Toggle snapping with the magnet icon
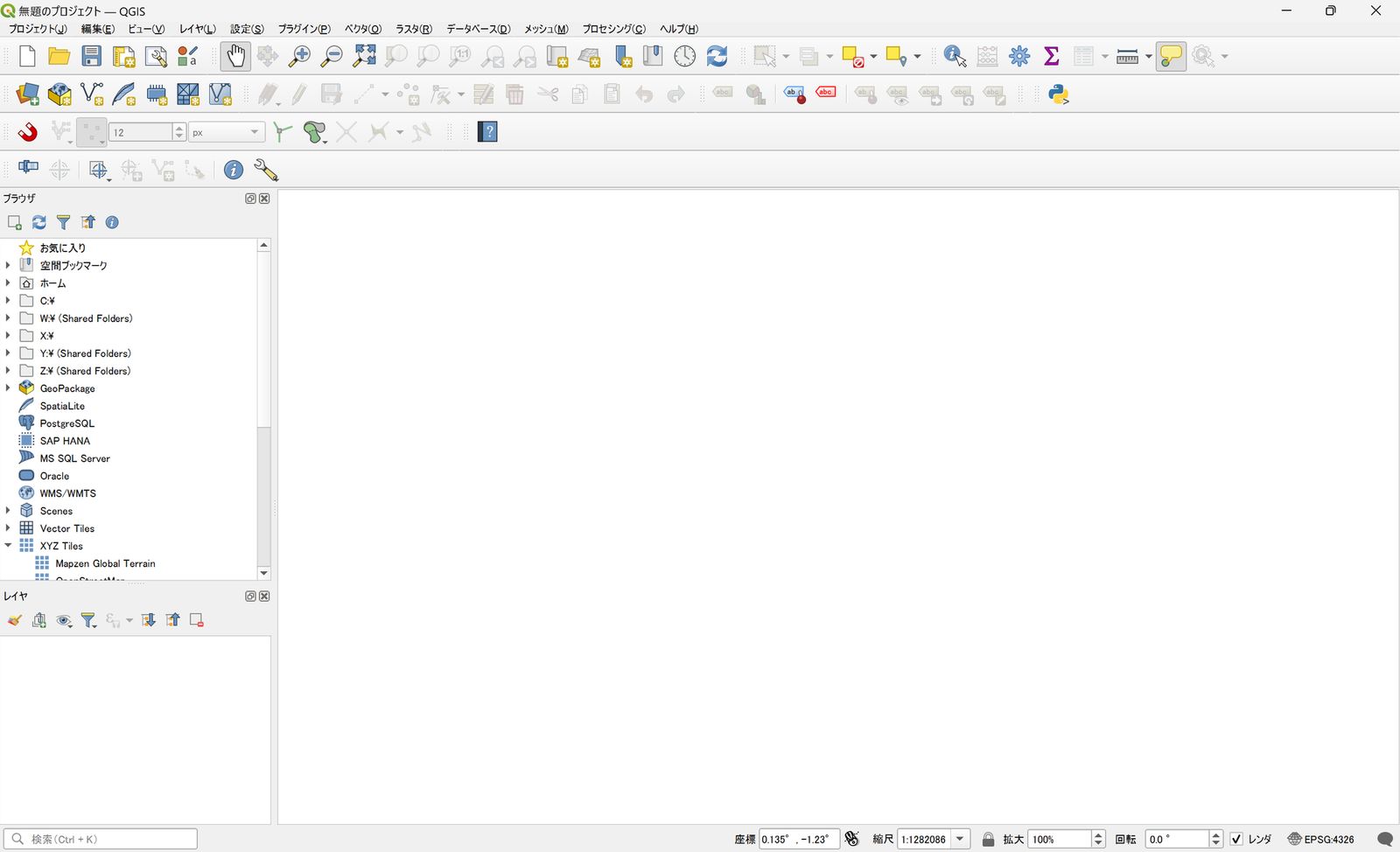This screenshot has height=852, width=1400. 27,132
